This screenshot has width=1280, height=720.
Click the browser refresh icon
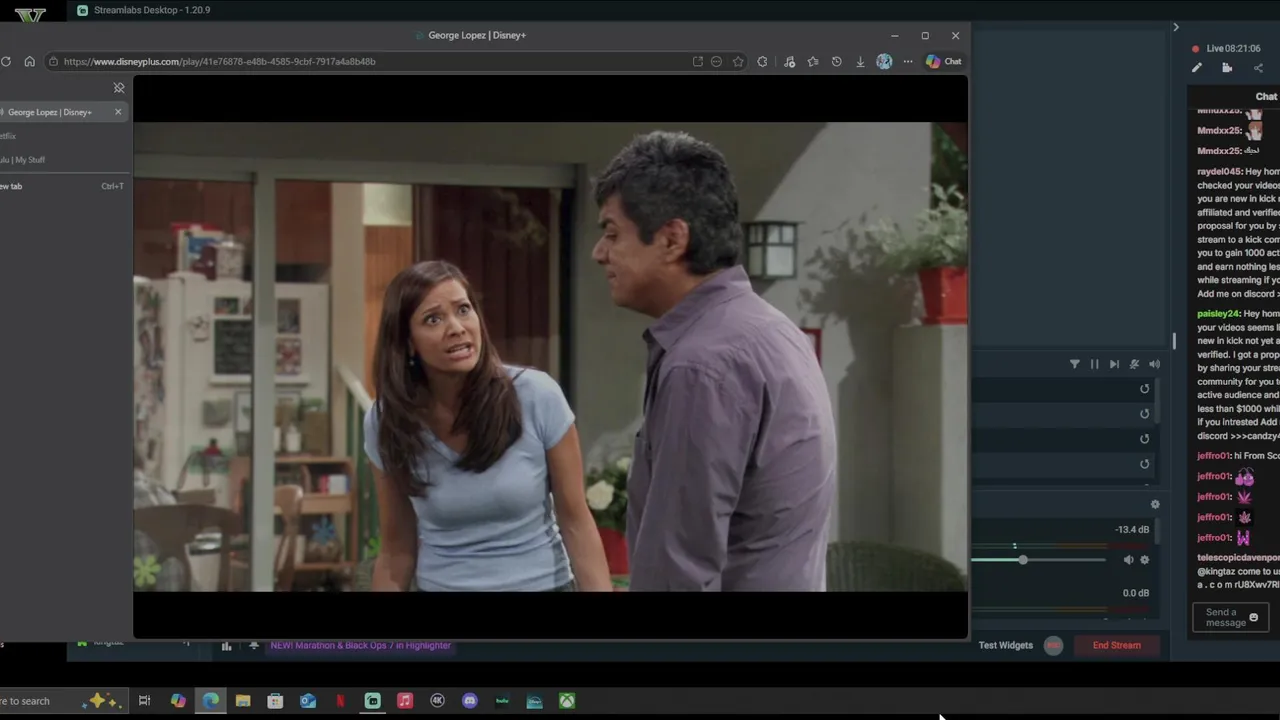(6, 61)
